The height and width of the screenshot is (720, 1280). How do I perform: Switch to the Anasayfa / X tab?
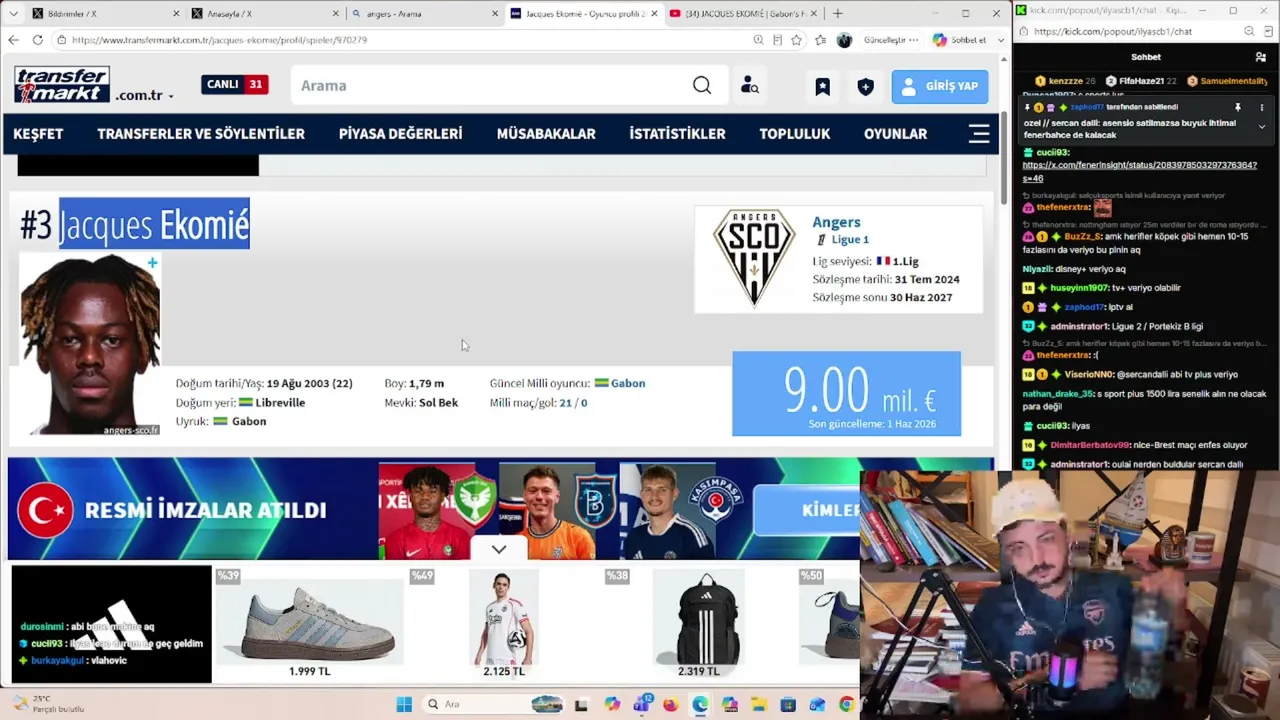264,13
